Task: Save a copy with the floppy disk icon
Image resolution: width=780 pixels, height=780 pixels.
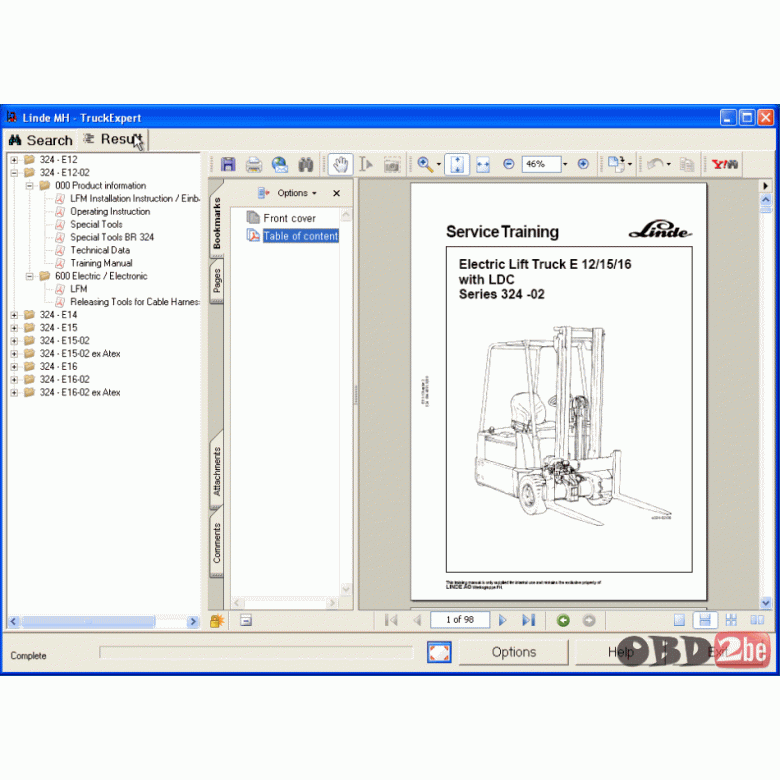Action: point(228,164)
